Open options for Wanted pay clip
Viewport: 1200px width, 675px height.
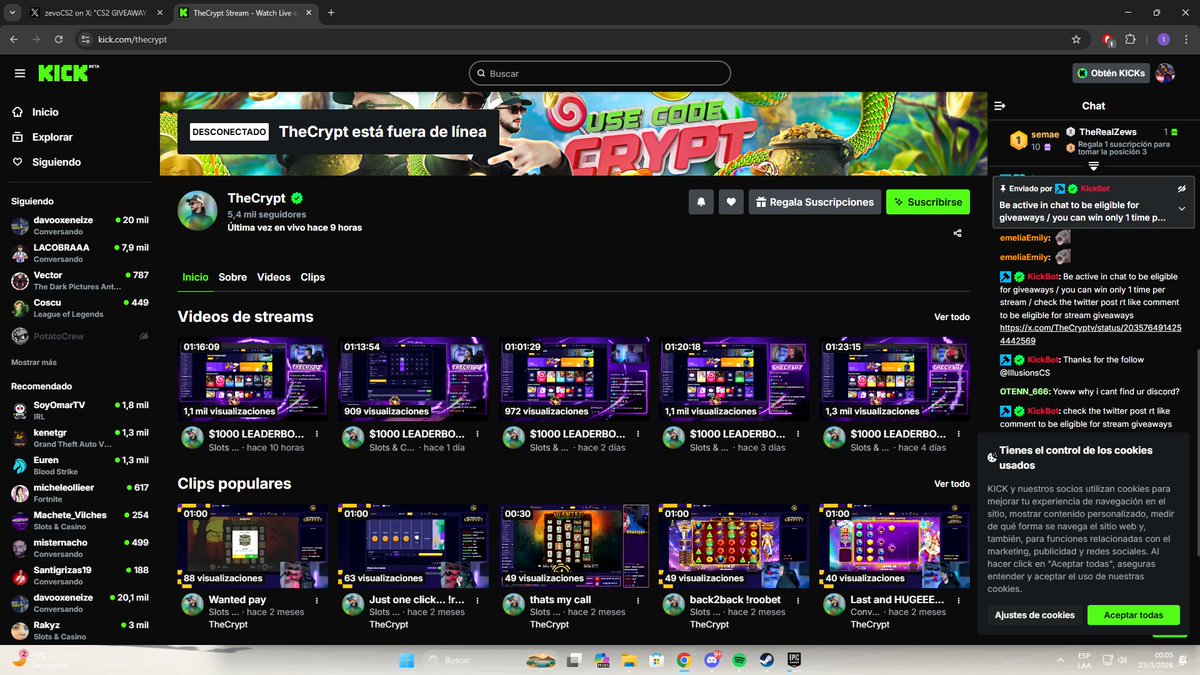(317, 600)
